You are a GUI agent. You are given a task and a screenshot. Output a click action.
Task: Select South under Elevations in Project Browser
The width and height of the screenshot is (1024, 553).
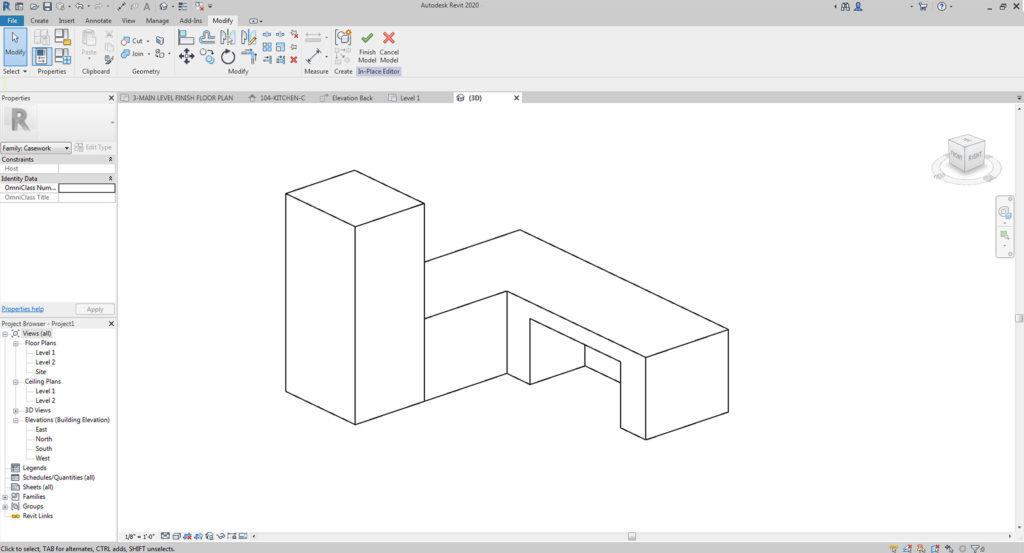pos(44,449)
